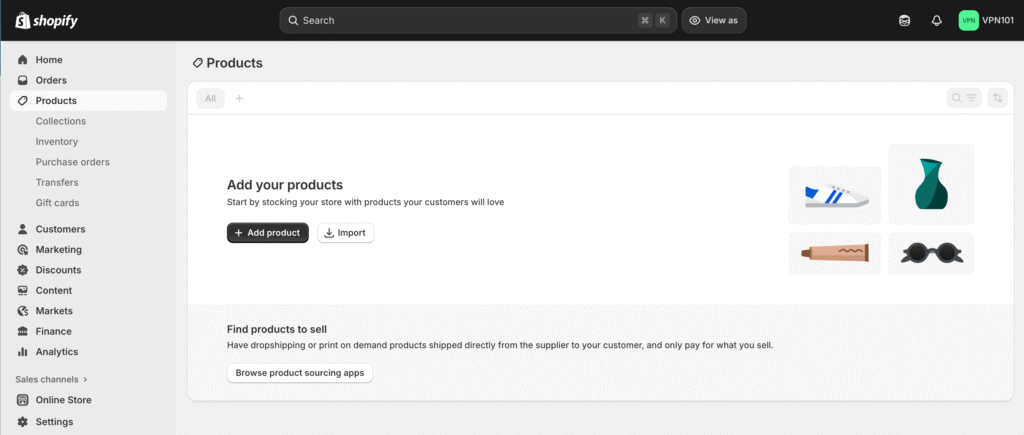Open the VPN101 store account menu
The height and width of the screenshot is (435, 1024).
[x=987, y=20]
